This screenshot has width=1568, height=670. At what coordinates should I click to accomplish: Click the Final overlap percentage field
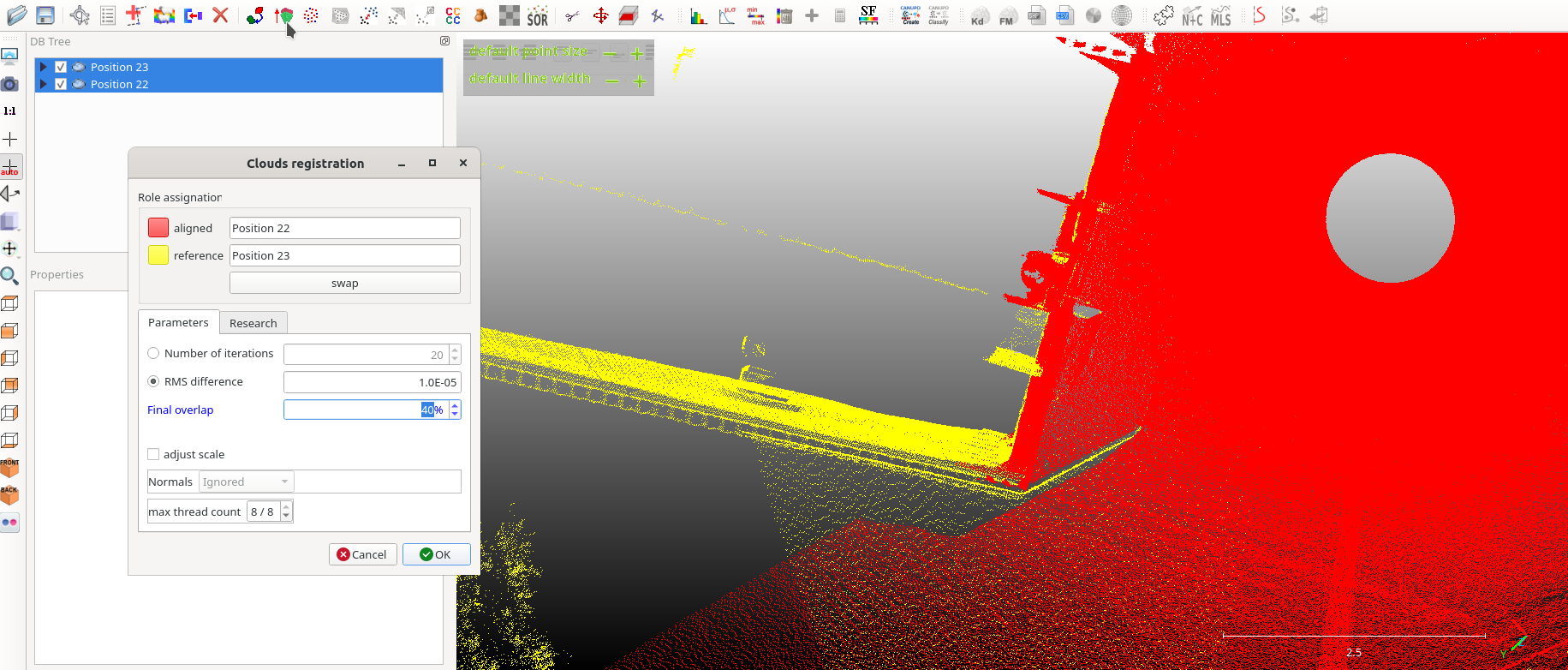click(x=367, y=410)
